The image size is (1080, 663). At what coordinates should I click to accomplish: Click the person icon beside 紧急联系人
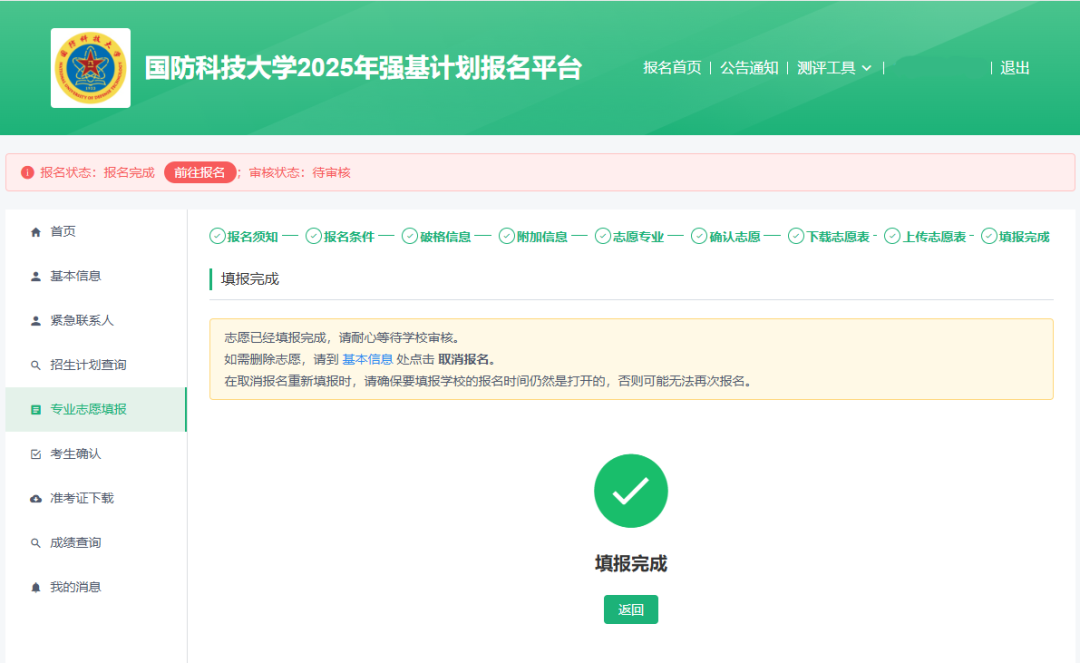pos(36,321)
